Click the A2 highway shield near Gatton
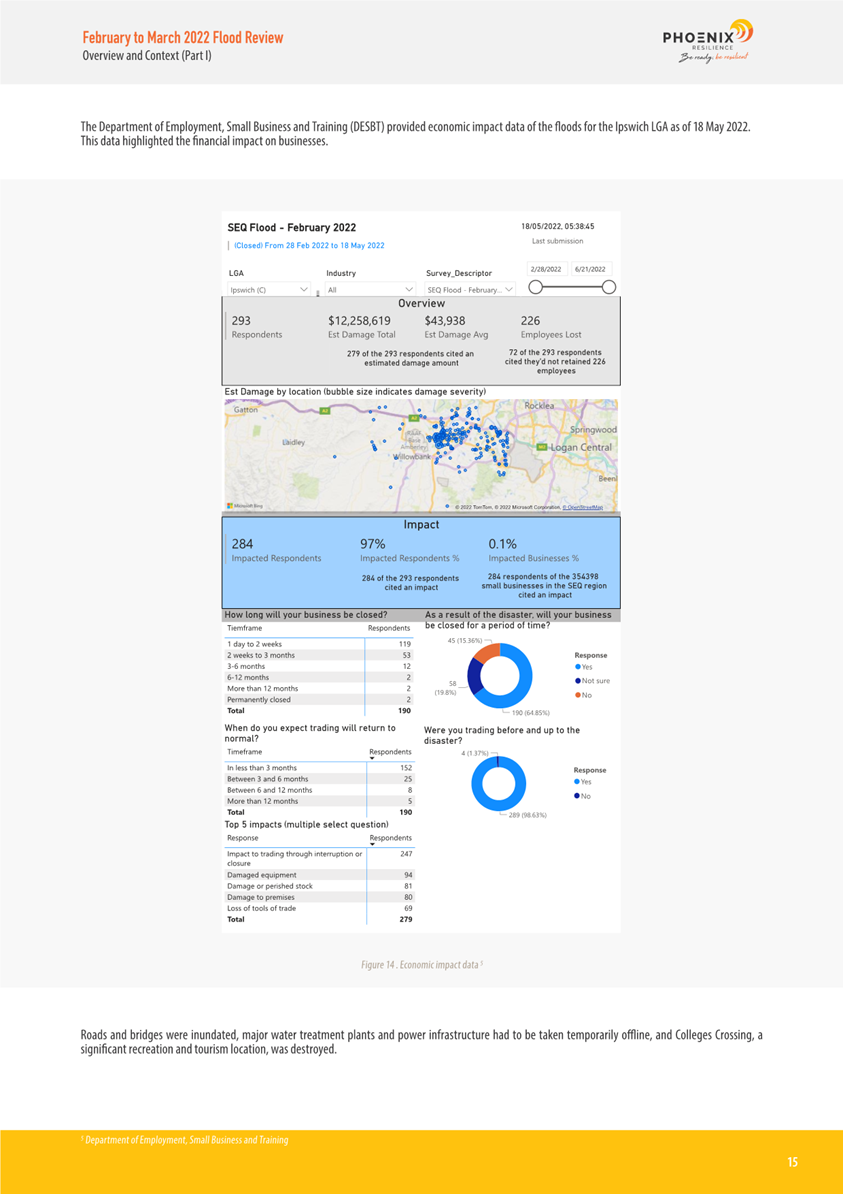The height and width of the screenshot is (1194, 843). [324, 410]
